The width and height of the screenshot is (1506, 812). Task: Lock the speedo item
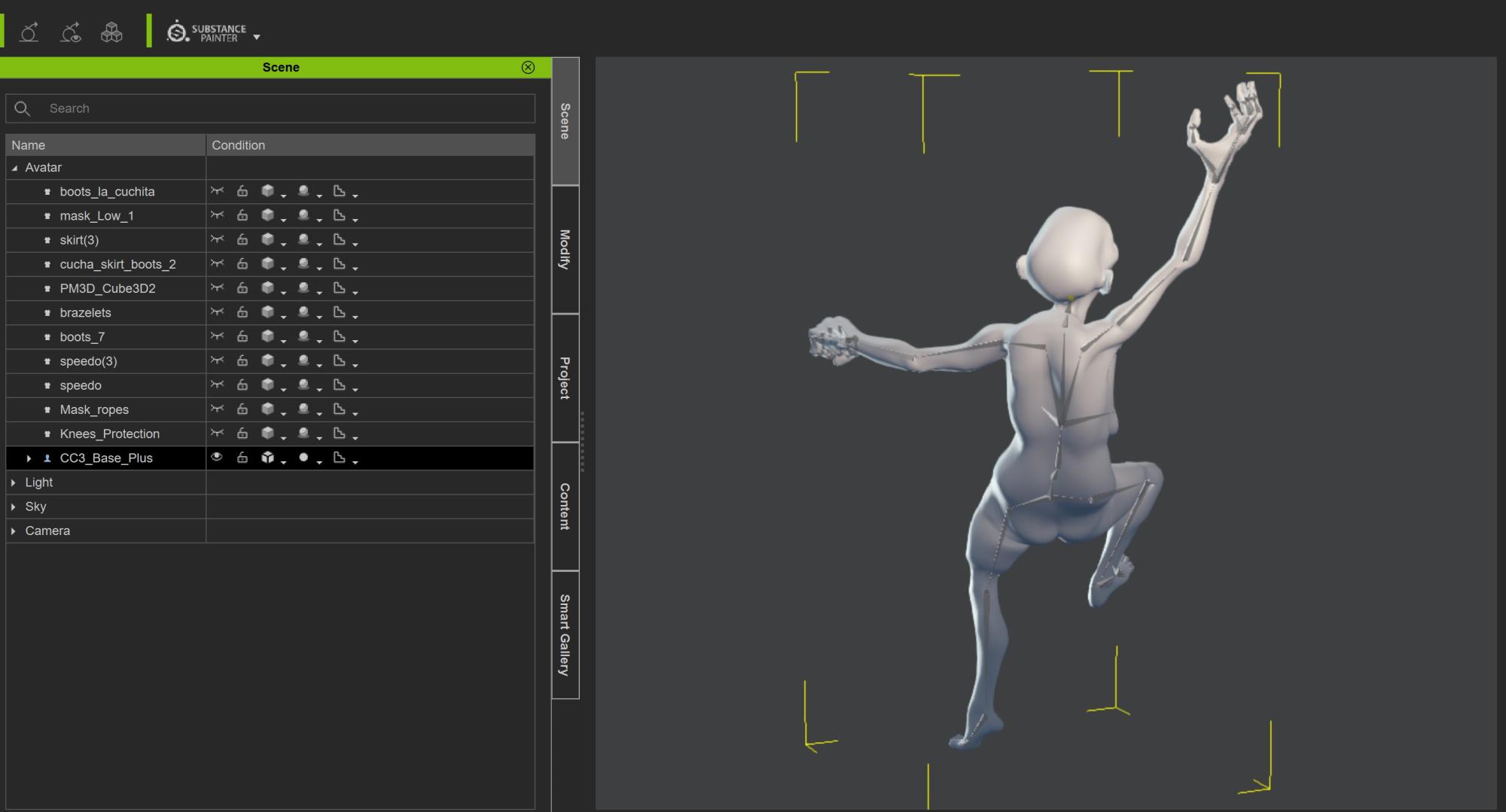242,385
